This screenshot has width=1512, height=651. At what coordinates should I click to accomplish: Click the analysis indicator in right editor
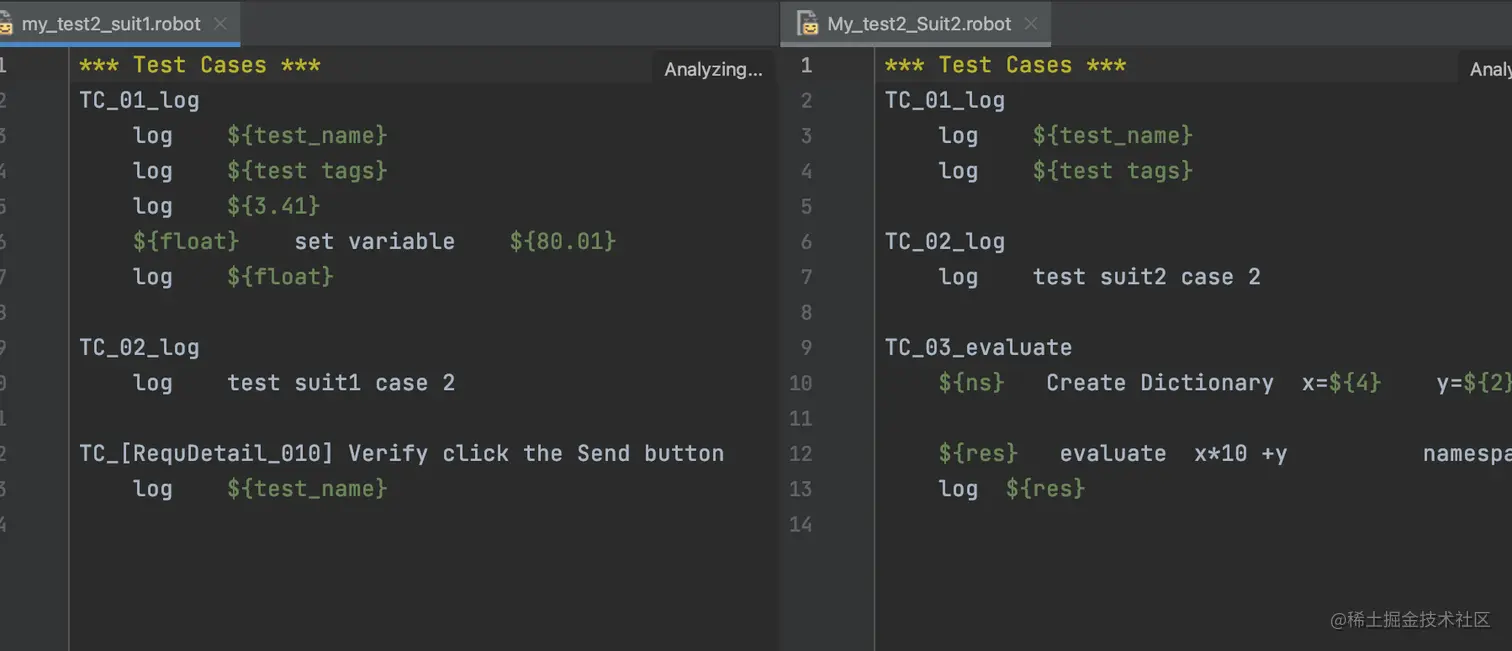tap(1490, 69)
